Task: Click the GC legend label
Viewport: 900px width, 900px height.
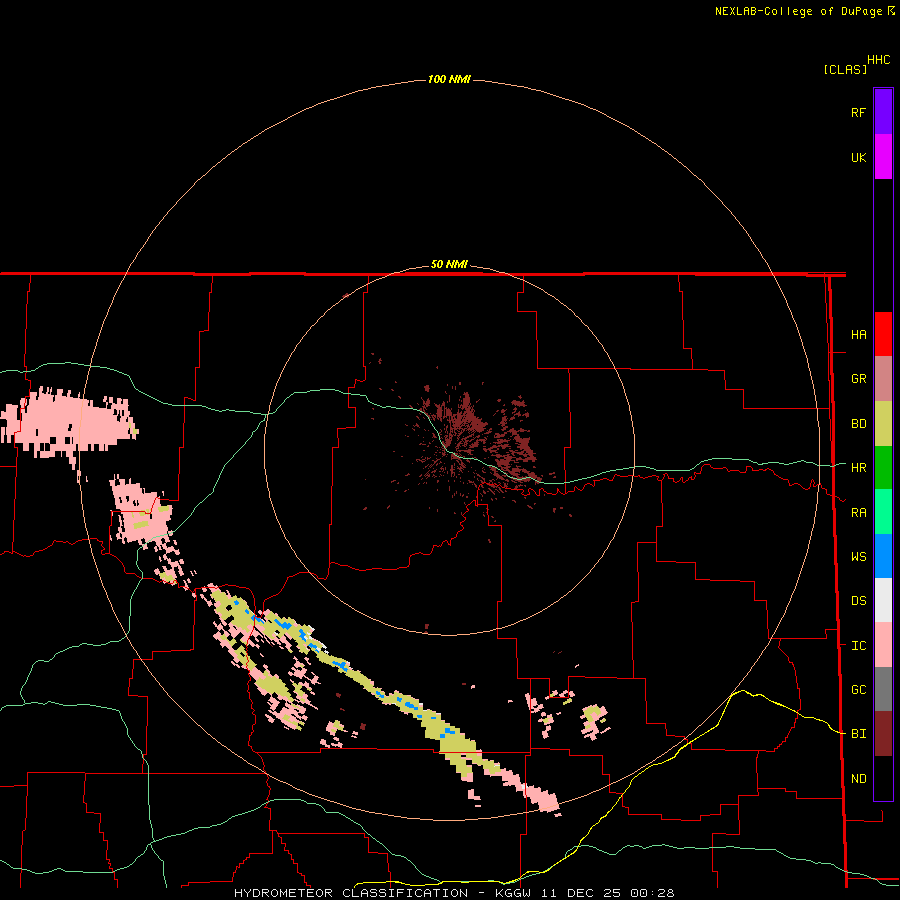Action: (x=858, y=689)
